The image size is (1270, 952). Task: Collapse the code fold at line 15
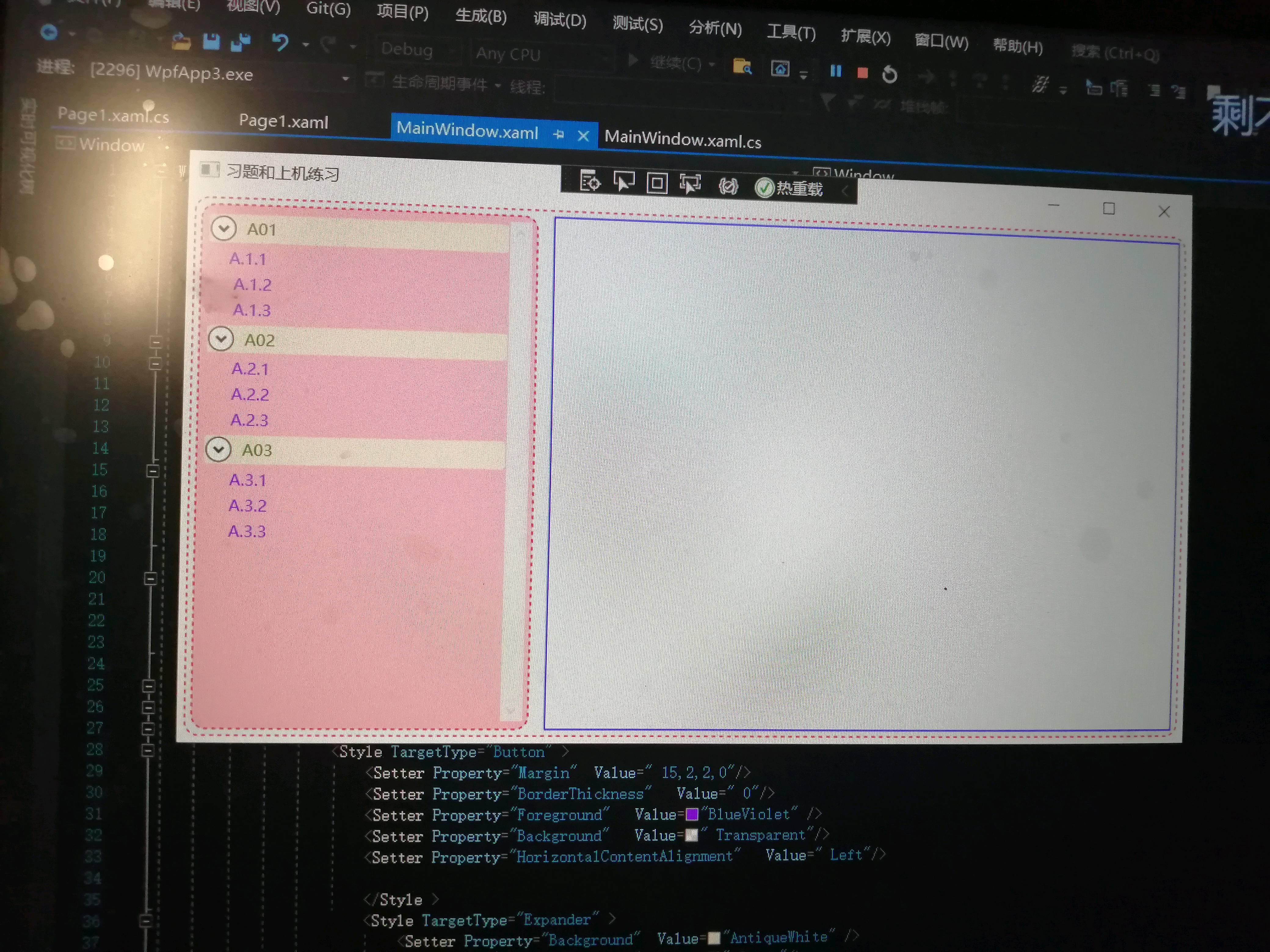153,471
